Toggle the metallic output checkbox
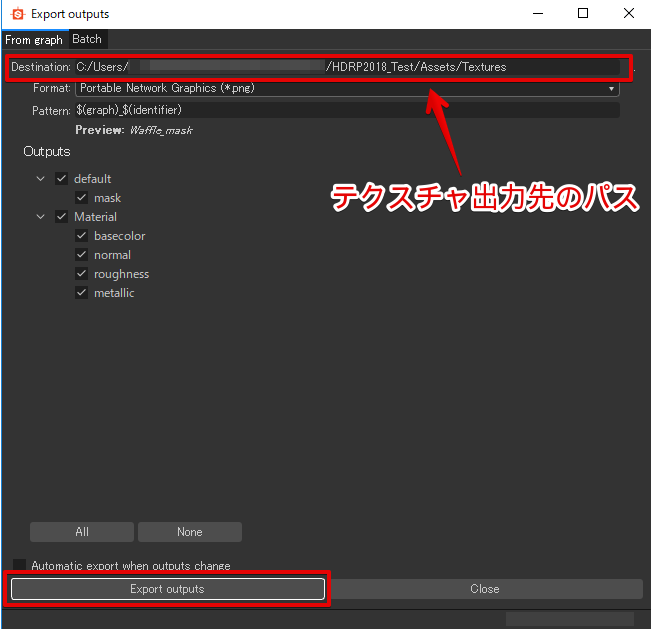The image size is (651, 629). pyautogui.click(x=81, y=293)
